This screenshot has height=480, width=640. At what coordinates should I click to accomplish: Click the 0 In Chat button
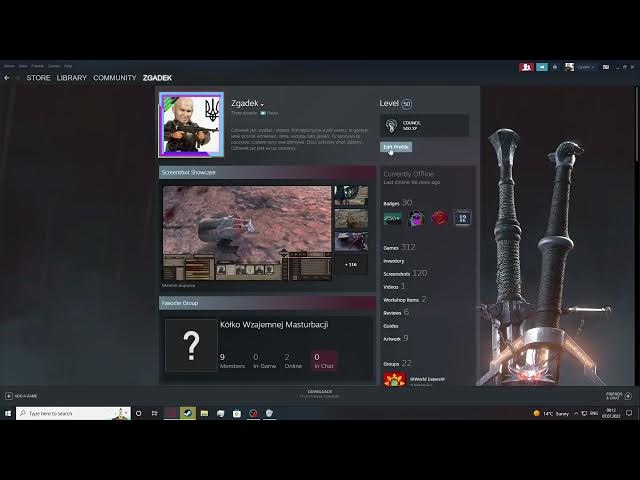pos(324,361)
